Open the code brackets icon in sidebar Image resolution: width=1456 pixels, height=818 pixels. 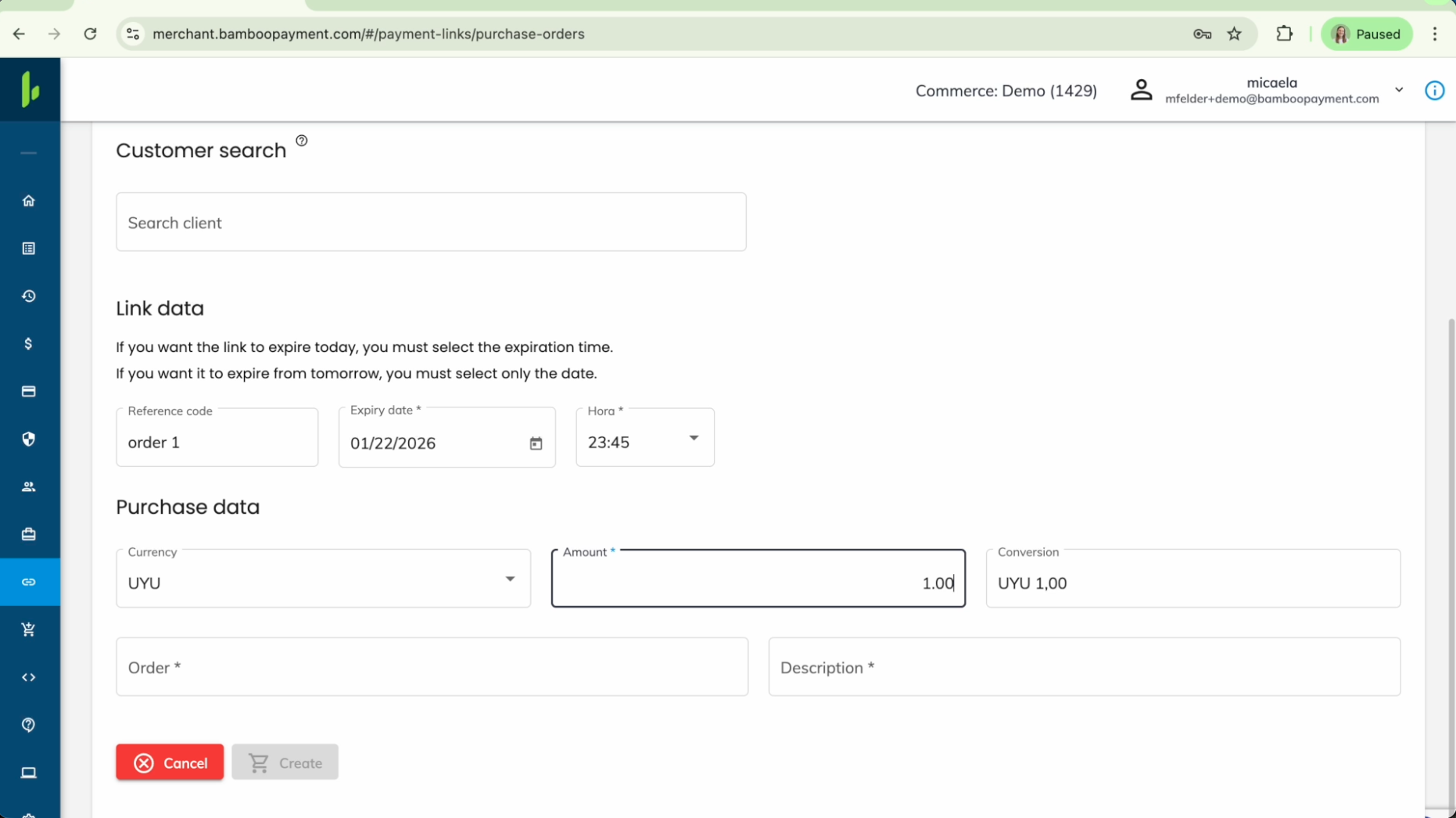[x=29, y=678]
